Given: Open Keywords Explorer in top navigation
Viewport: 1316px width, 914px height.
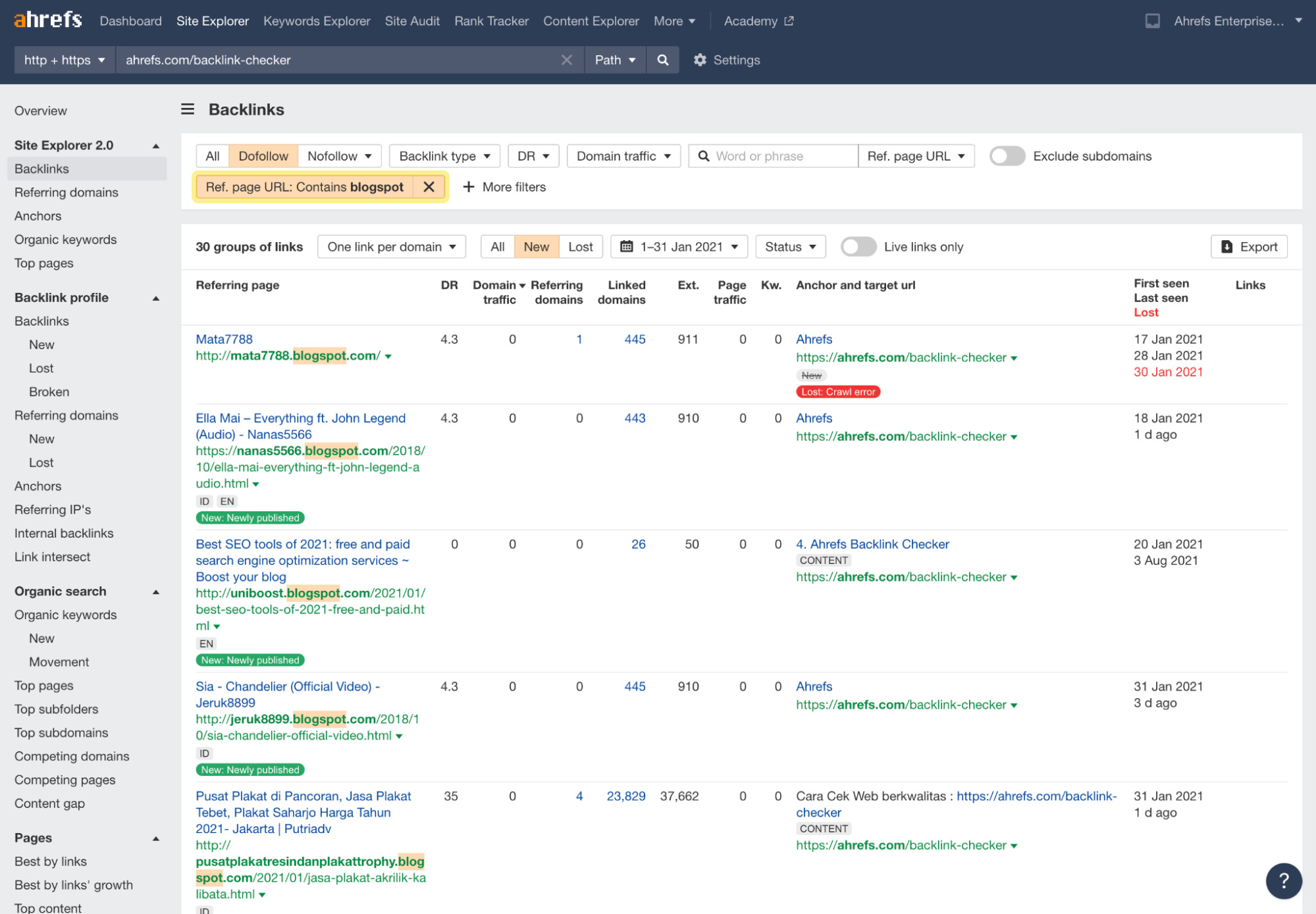Looking at the screenshot, I should pyautogui.click(x=317, y=21).
